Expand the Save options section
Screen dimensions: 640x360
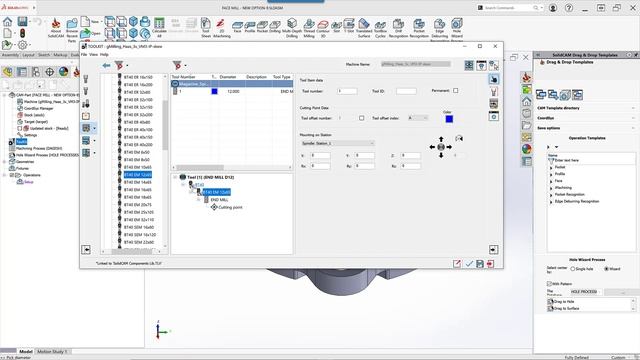click(586, 128)
